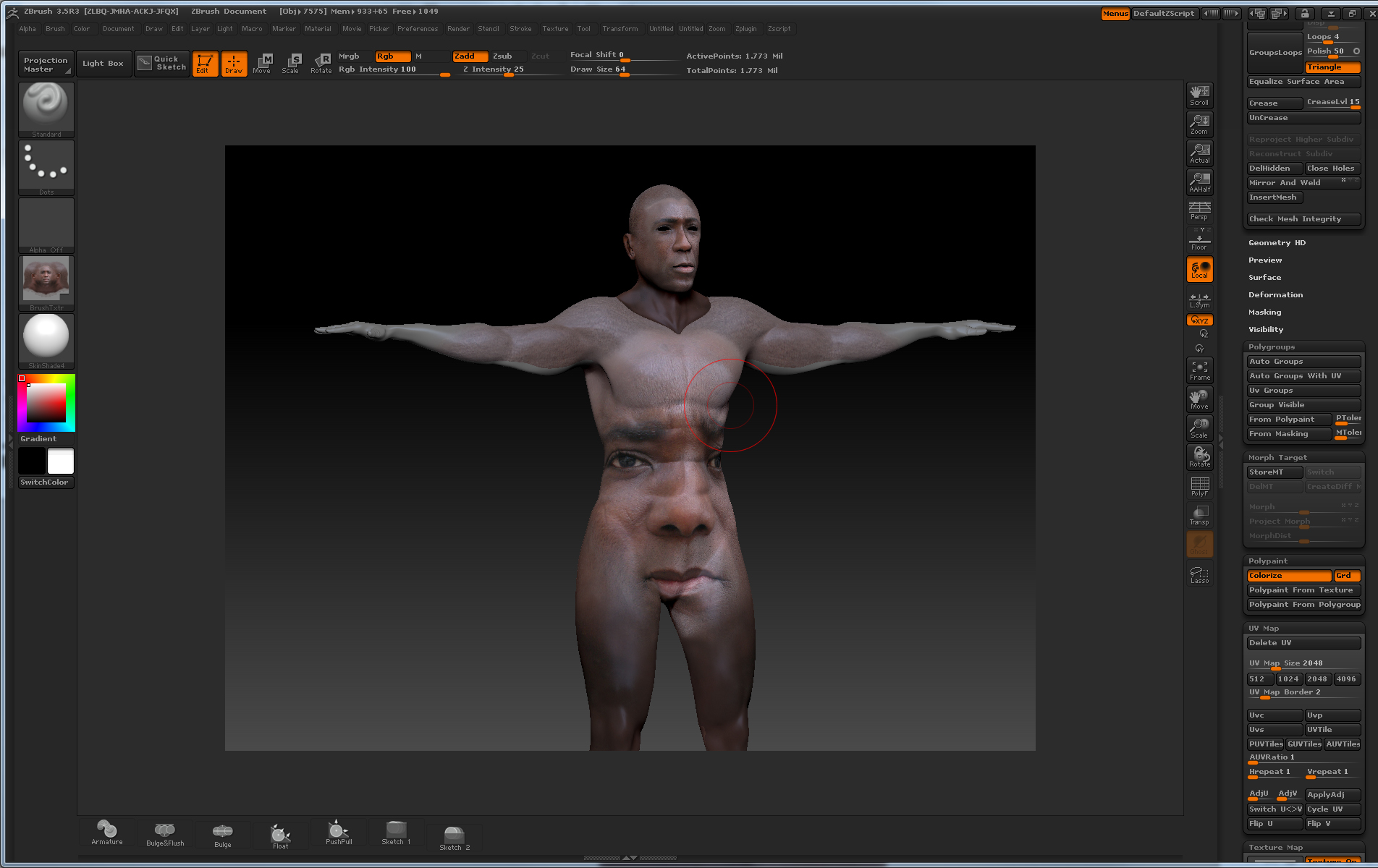Expand the Masking section
This screenshot has width=1378, height=868.
1264,312
